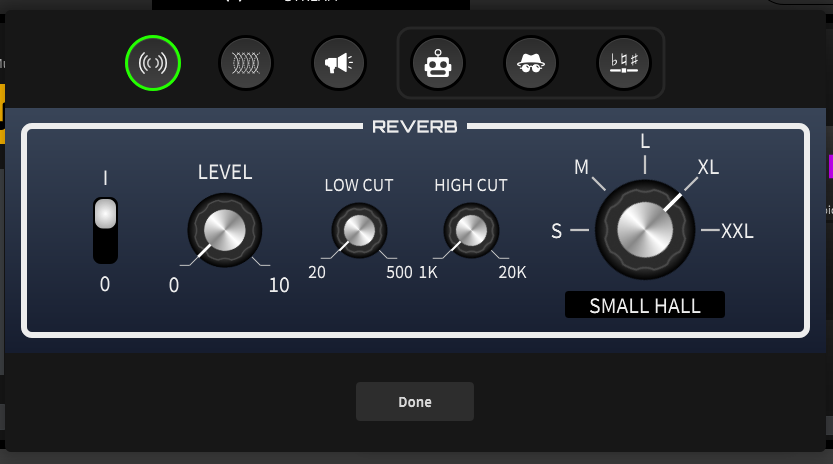Click the LOW CUT 20 value label

[x=317, y=272]
